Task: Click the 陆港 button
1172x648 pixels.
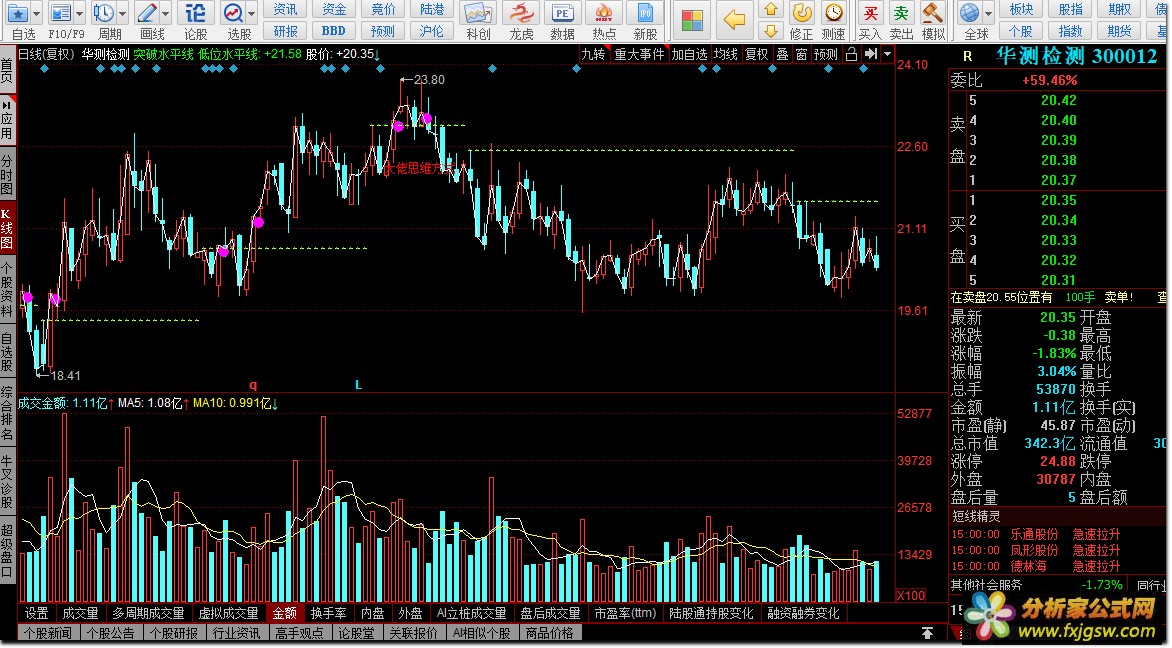Action: (431, 10)
